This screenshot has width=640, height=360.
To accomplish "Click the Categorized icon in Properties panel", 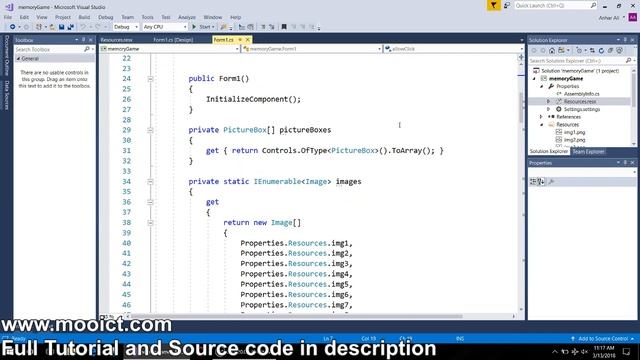I will (533, 182).
